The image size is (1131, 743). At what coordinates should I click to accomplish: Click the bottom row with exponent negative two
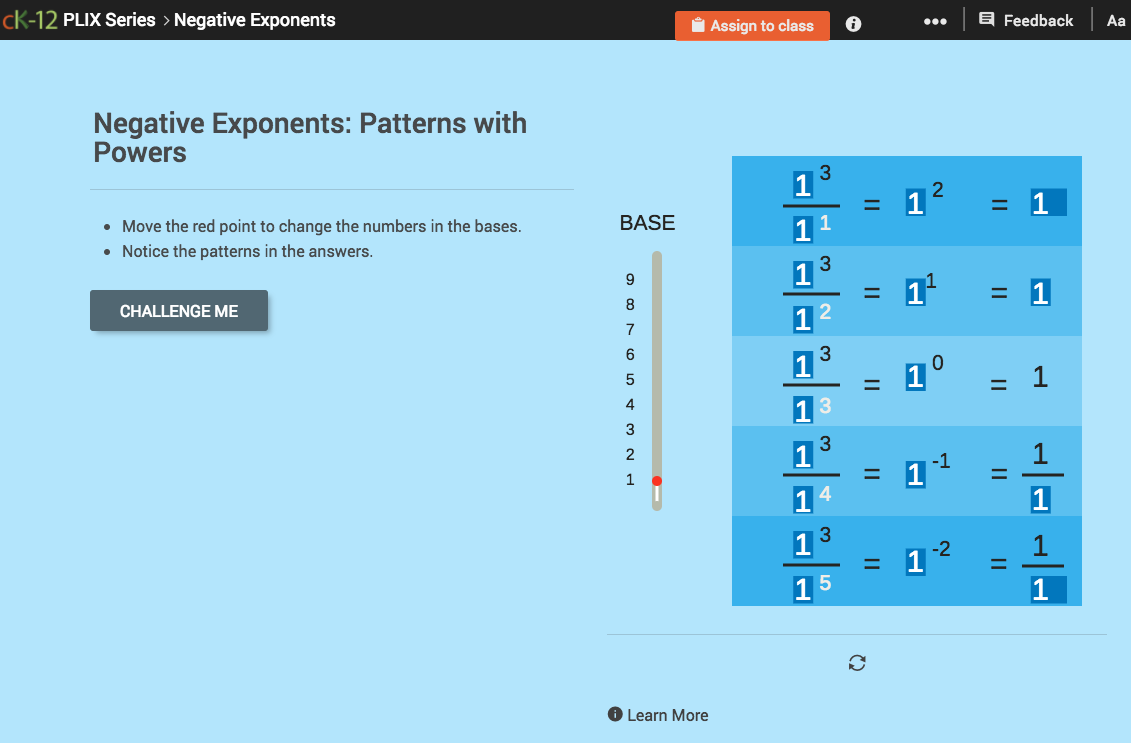click(907, 561)
